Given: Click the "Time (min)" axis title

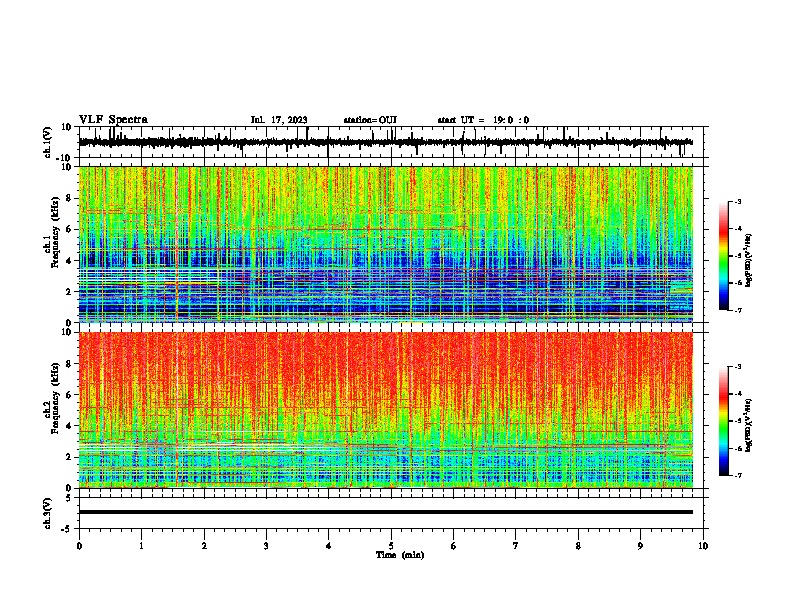Looking at the screenshot, I should [x=400, y=555].
